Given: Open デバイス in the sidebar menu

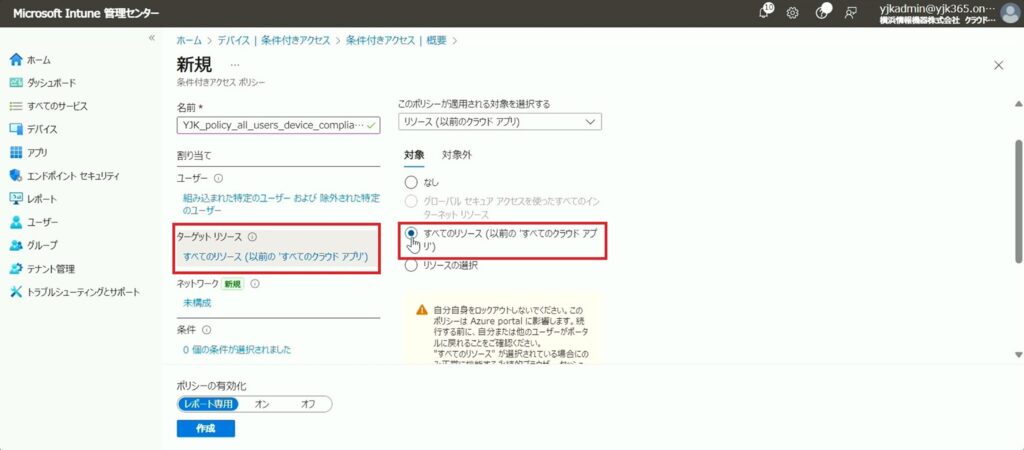Looking at the screenshot, I should tap(42, 129).
